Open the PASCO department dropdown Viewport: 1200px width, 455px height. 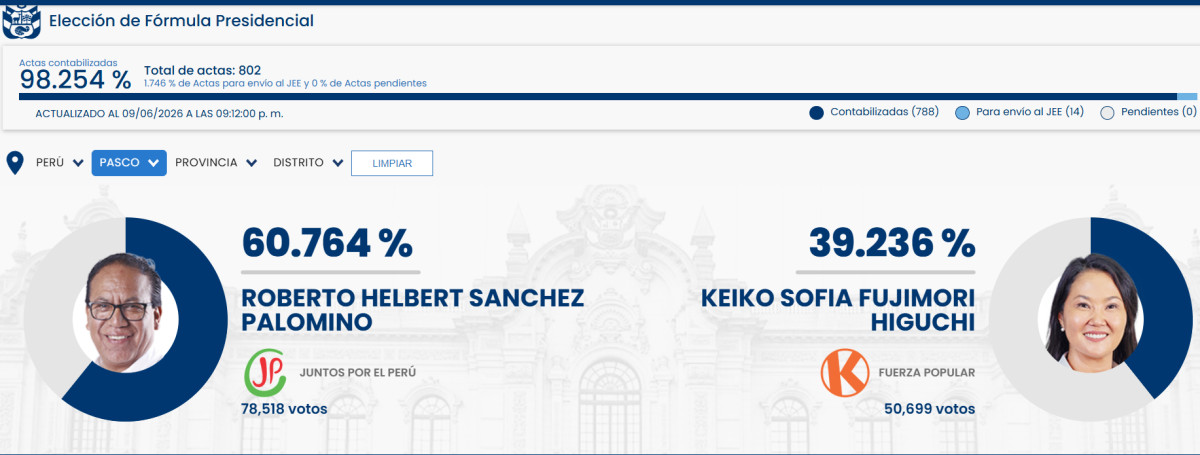tap(129, 163)
